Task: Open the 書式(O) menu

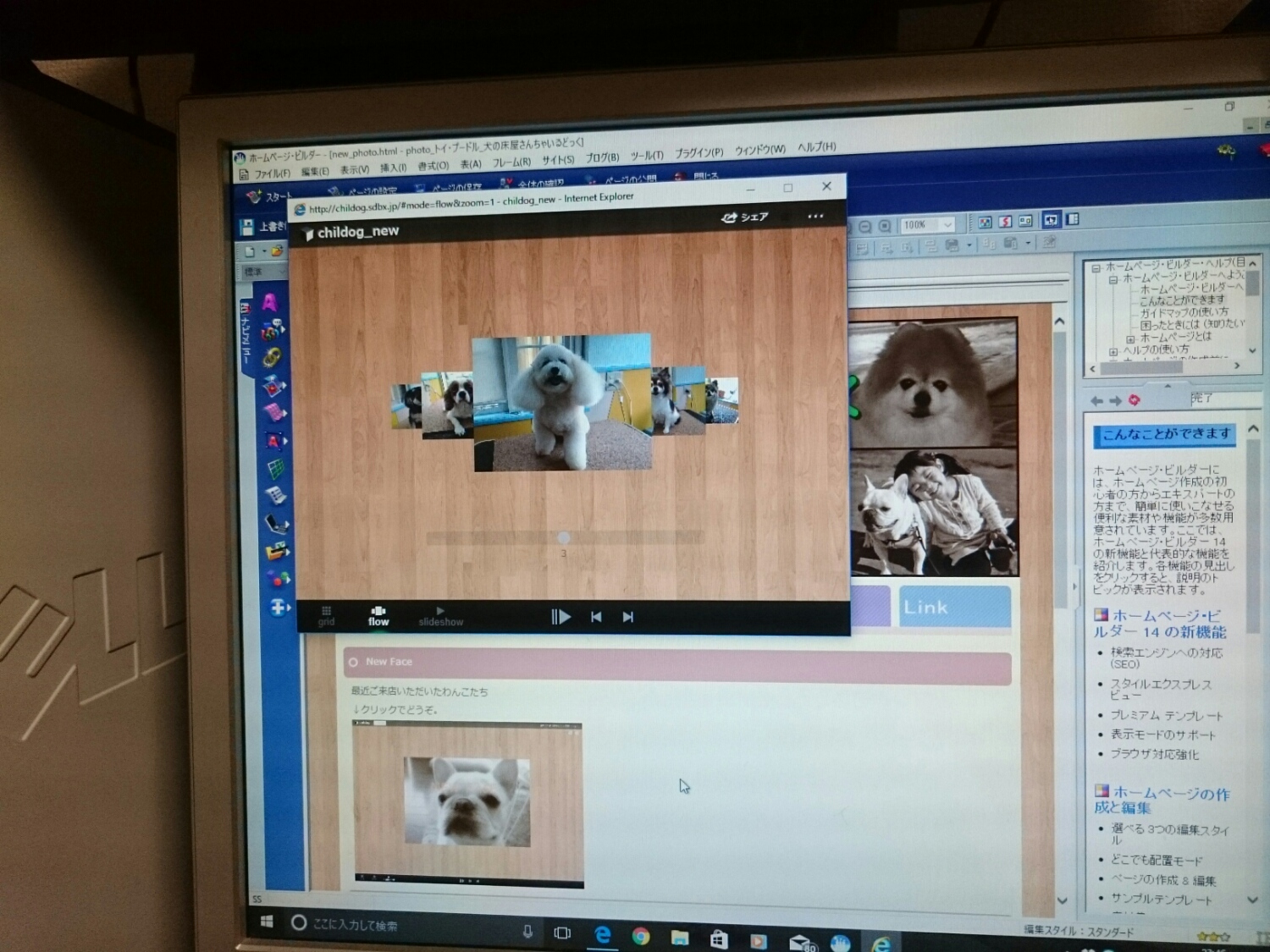Action: tap(433, 167)
